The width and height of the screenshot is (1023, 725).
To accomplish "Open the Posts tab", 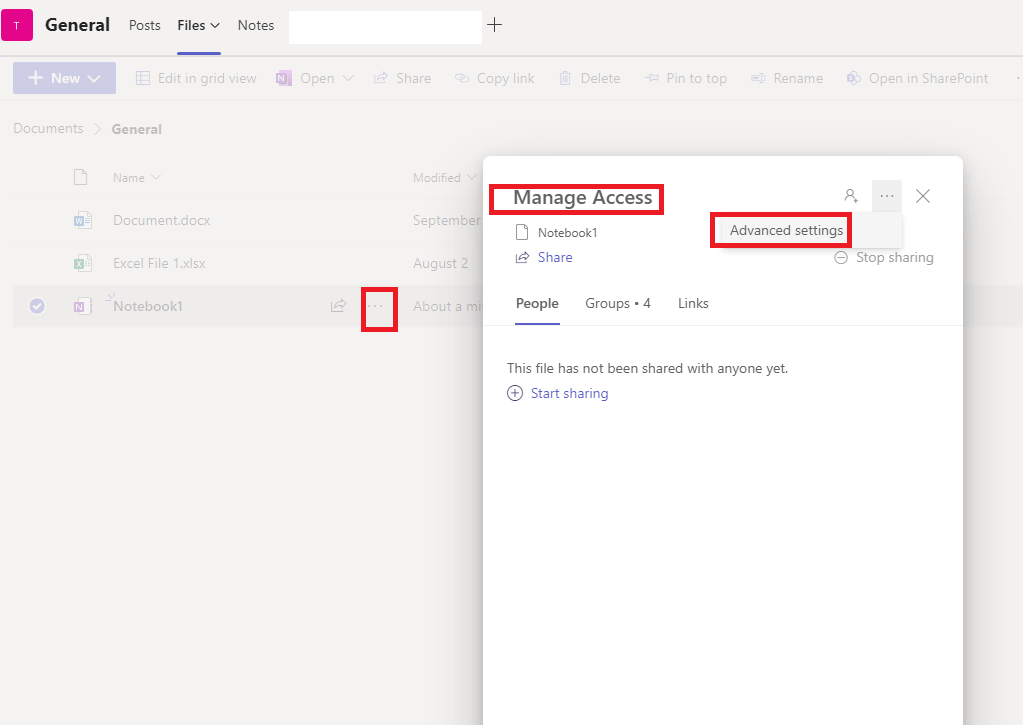I will 144,25.
